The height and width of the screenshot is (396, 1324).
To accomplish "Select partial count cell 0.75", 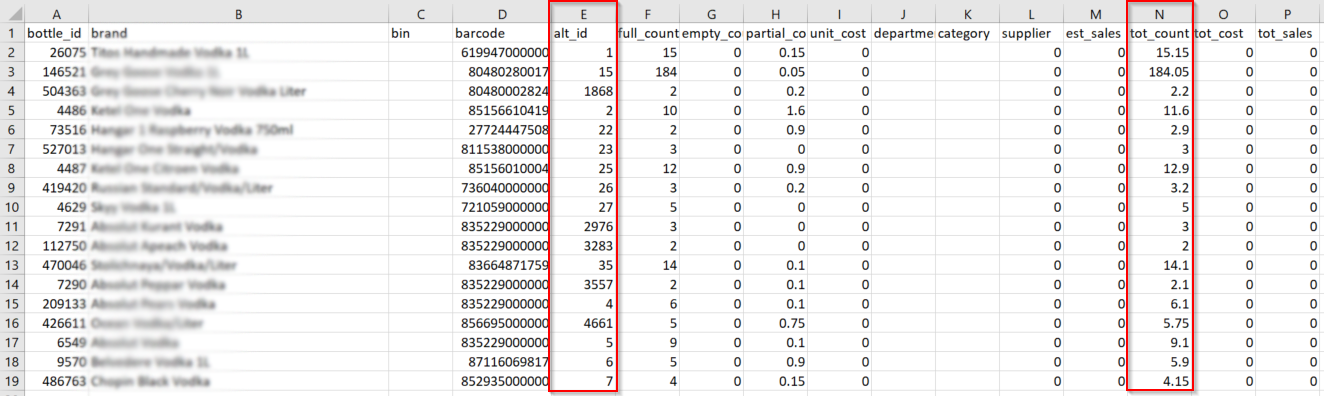I will [x=776, y=323].
